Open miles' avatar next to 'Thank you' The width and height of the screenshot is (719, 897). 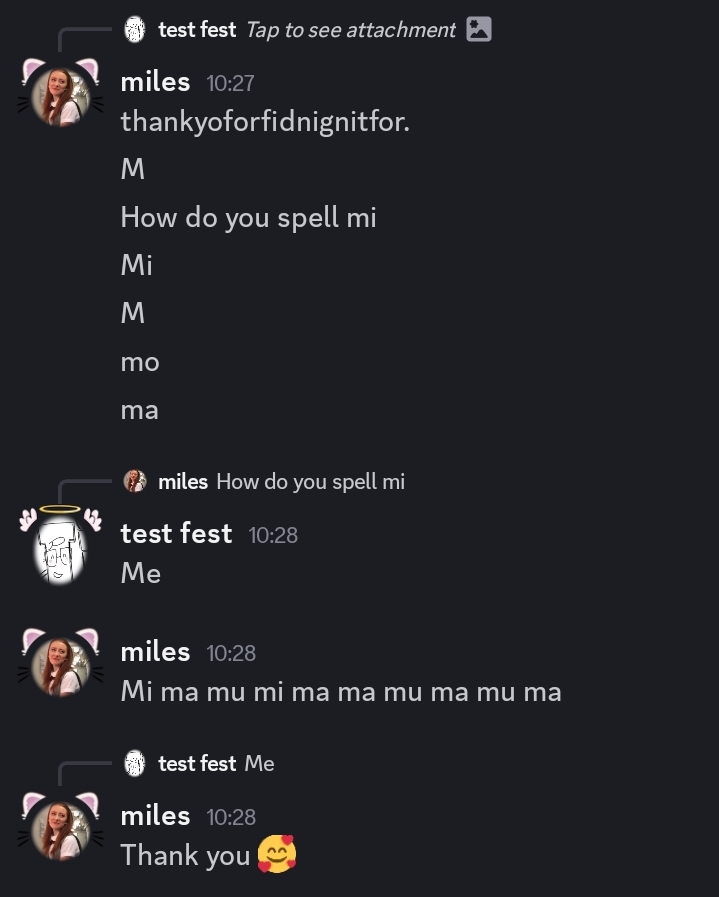(60, 829)
